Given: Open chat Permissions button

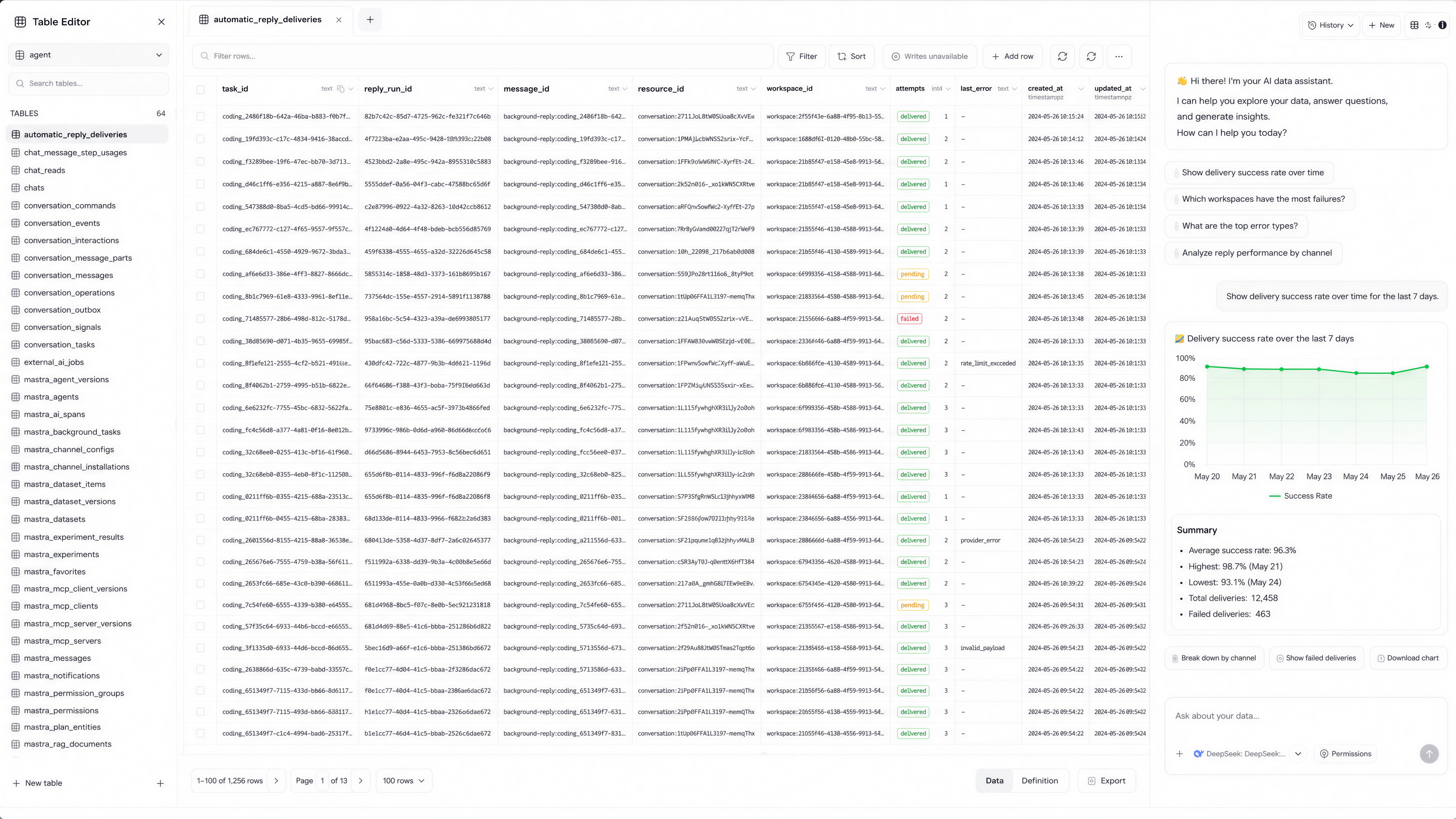Looking at the screenshot, I should click(1345, 754).
